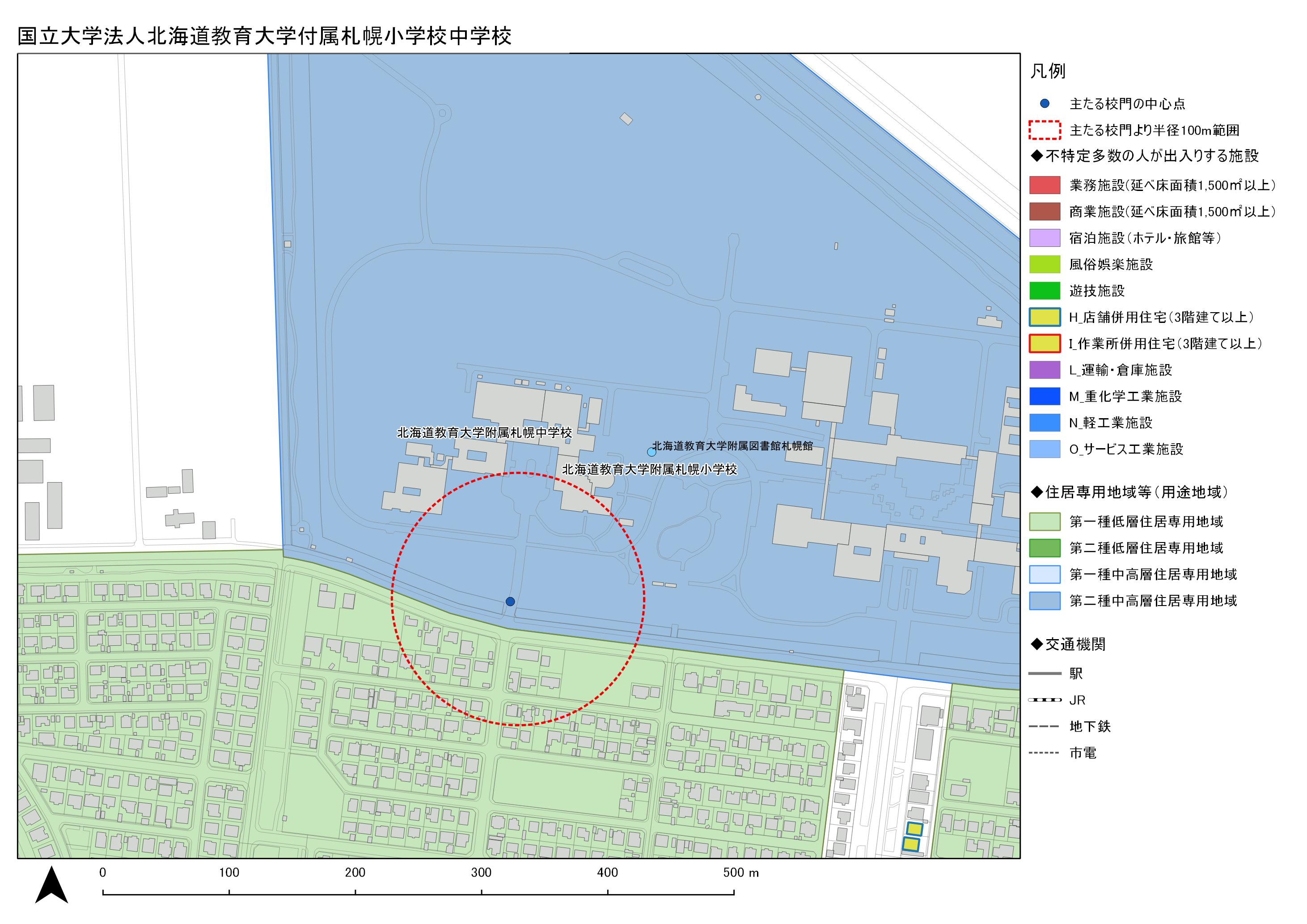Click the legend text JR
Screen dimensions: 1307x924
pos(1078,700)
